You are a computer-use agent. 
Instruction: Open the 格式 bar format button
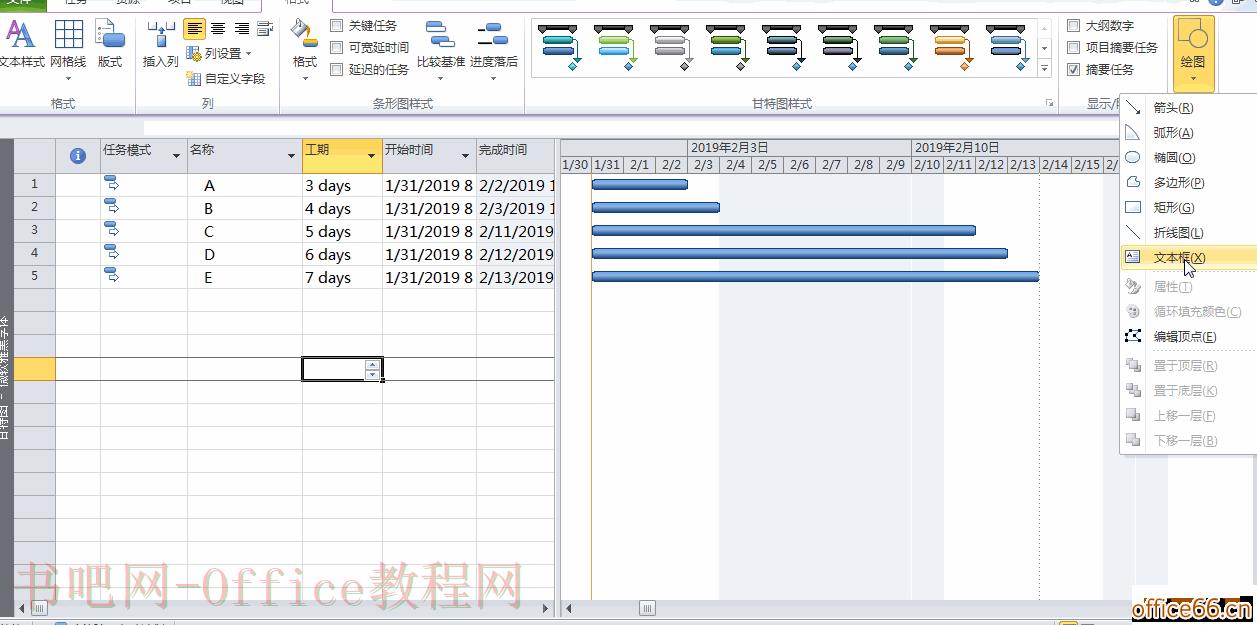(x=305, y=50)
